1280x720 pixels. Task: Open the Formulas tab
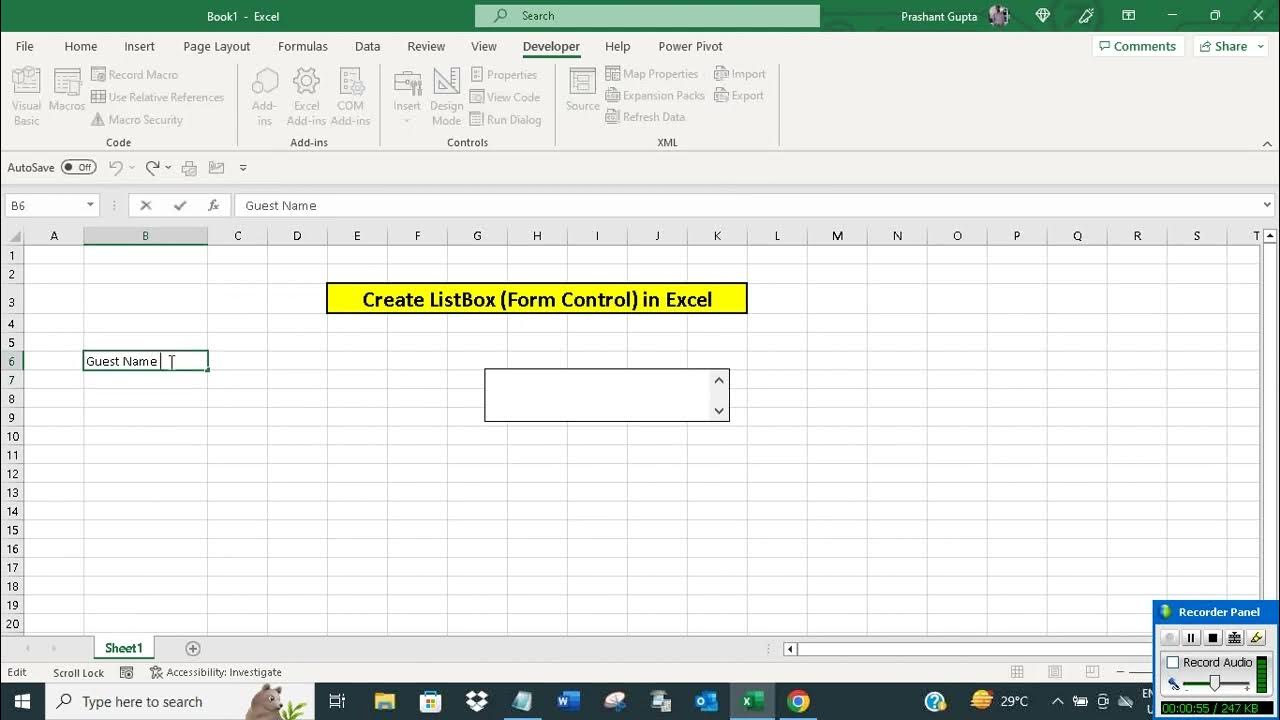click(303, 47)
